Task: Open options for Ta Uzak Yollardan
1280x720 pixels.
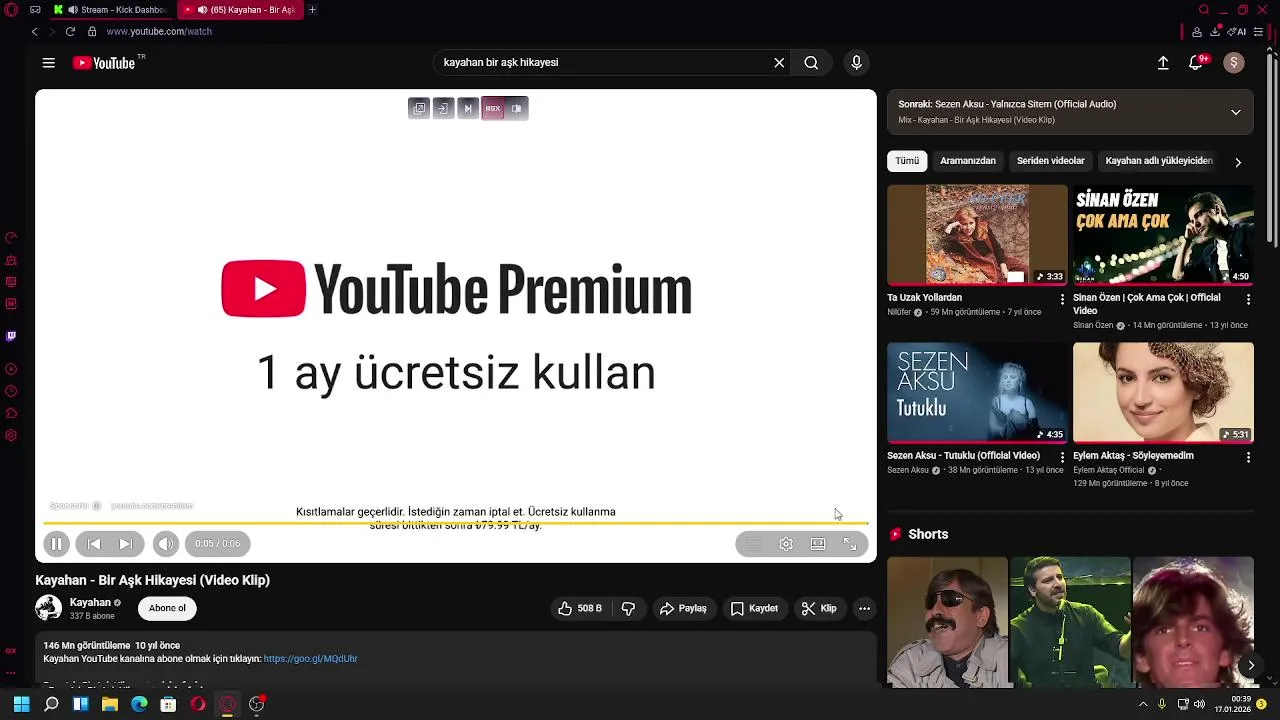Action: 1062,299
